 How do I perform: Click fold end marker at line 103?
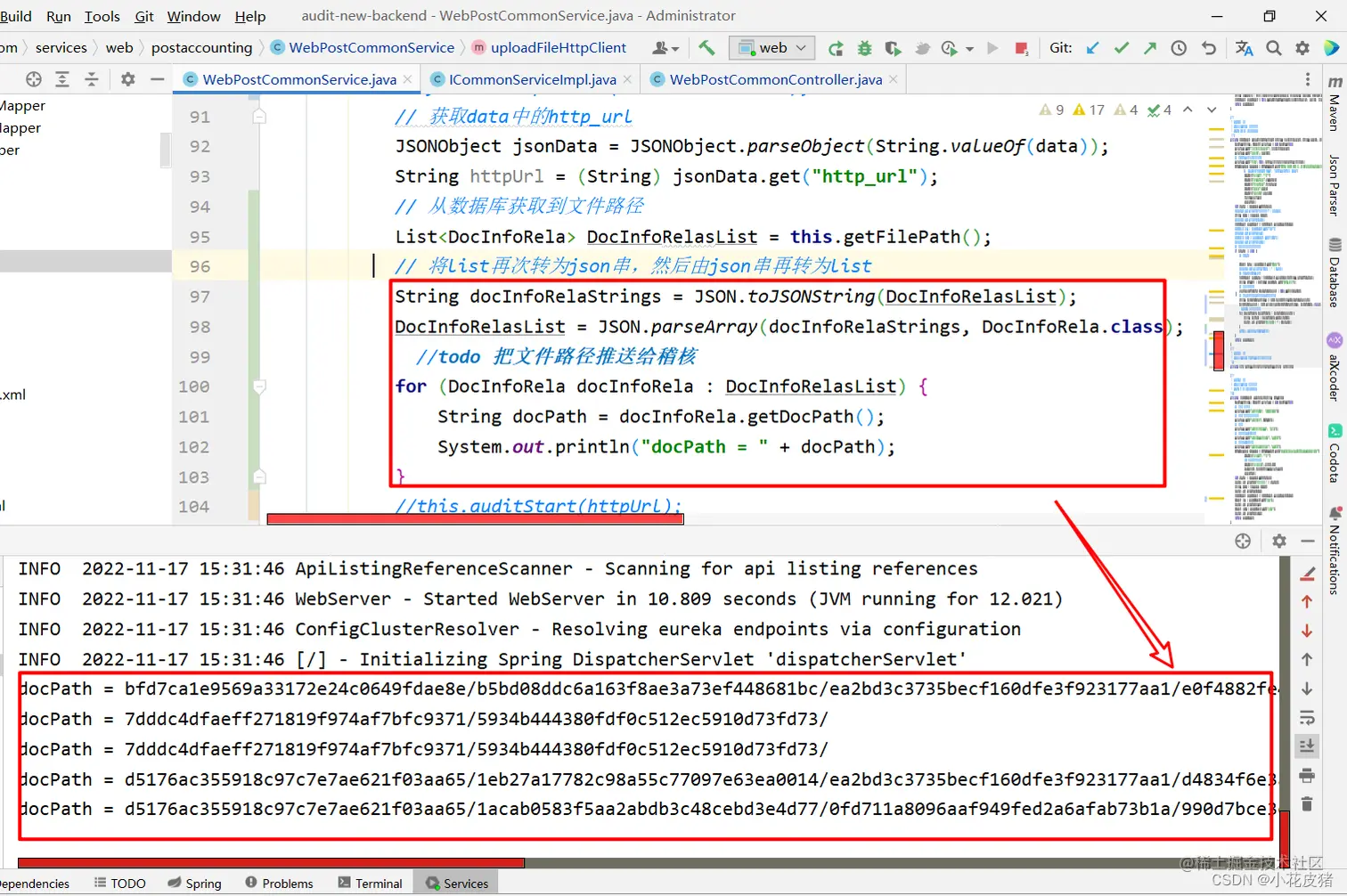tap(259, 477)
